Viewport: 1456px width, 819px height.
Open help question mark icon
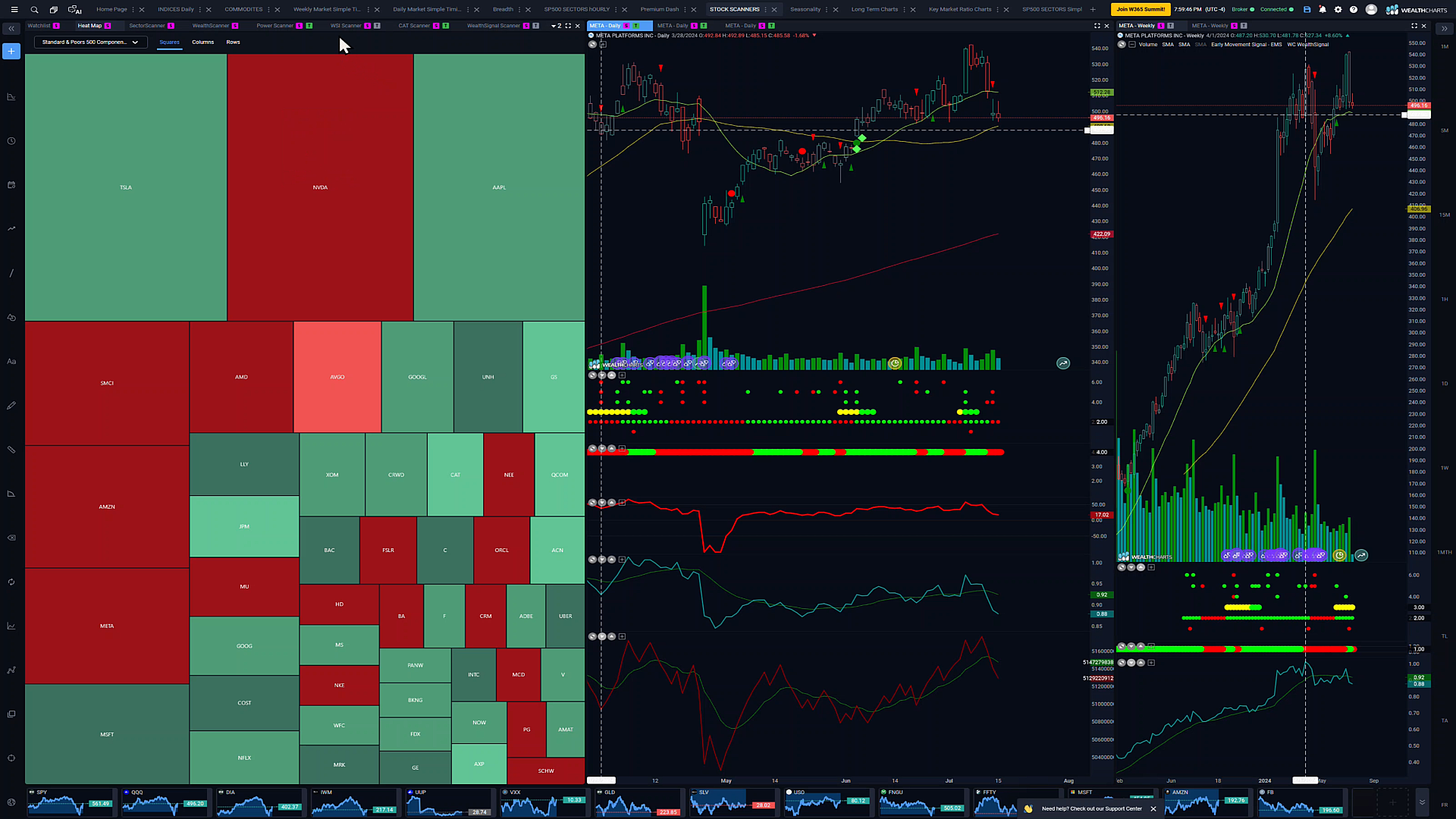click(x=1354, y=9)
